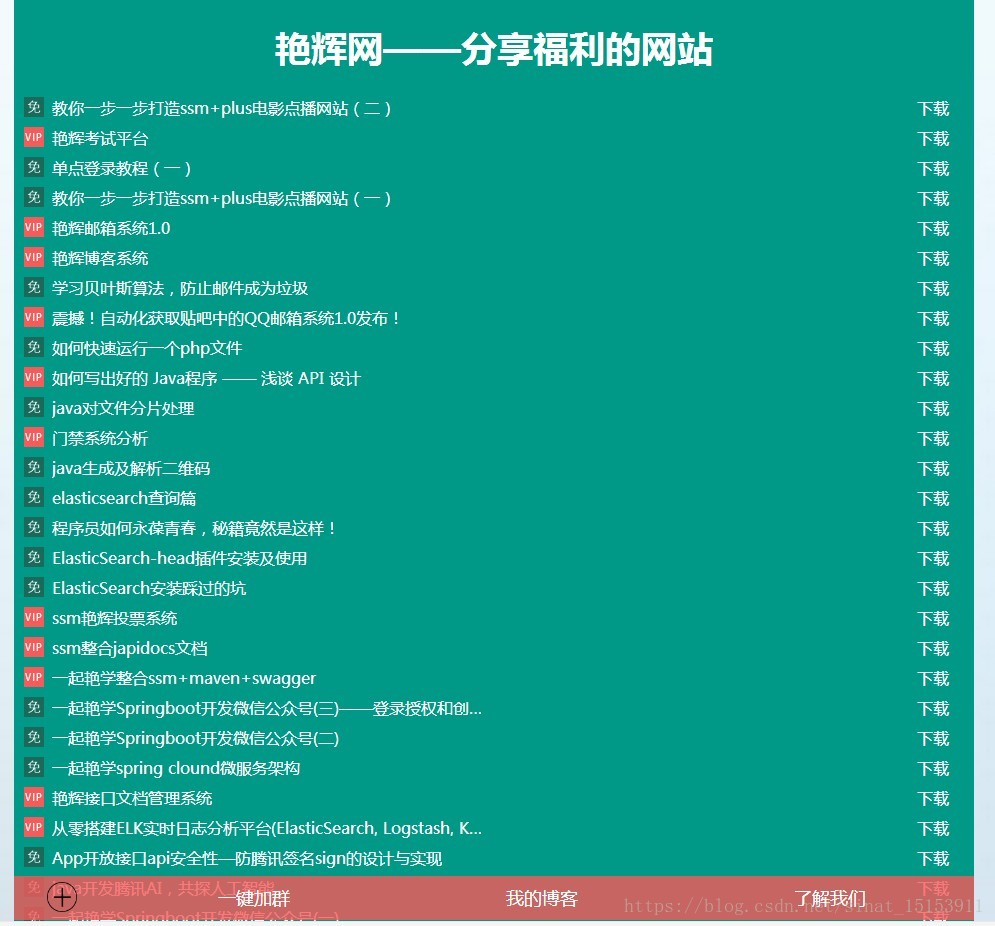
Task: Open ElasticSearch安装踩过的坑
Action: click(149, 588)
